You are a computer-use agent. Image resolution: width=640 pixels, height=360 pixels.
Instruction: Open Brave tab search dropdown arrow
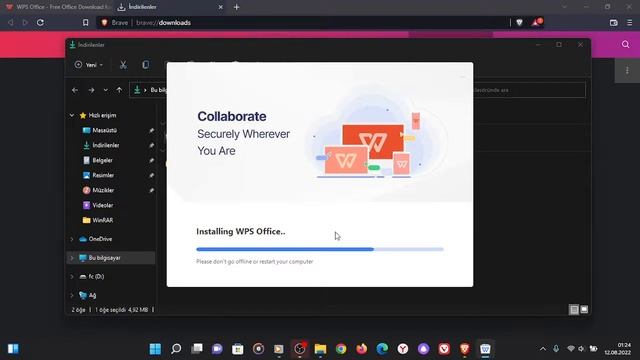564,7
